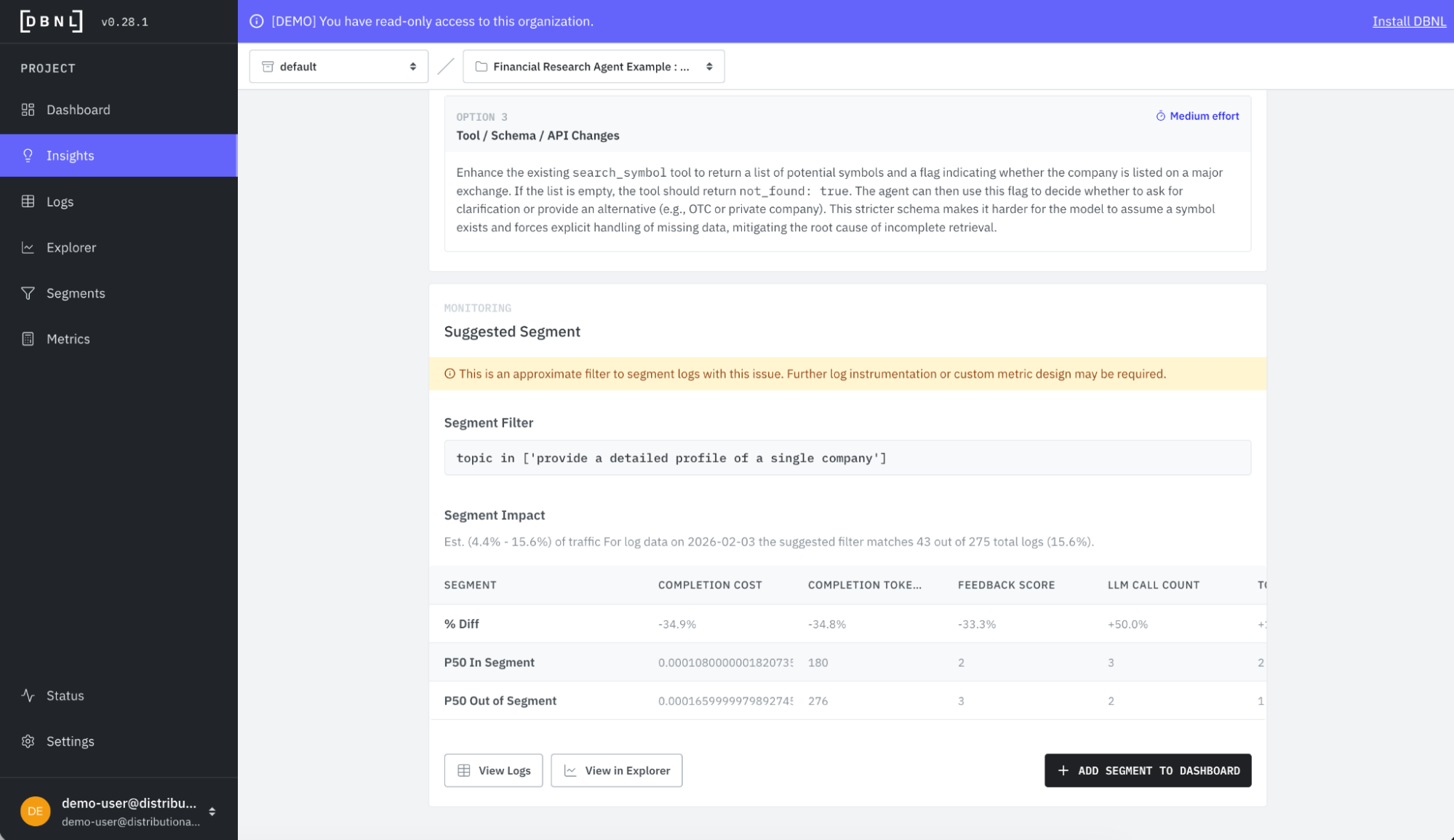Click the segment filter expression box

click(847, 457)
